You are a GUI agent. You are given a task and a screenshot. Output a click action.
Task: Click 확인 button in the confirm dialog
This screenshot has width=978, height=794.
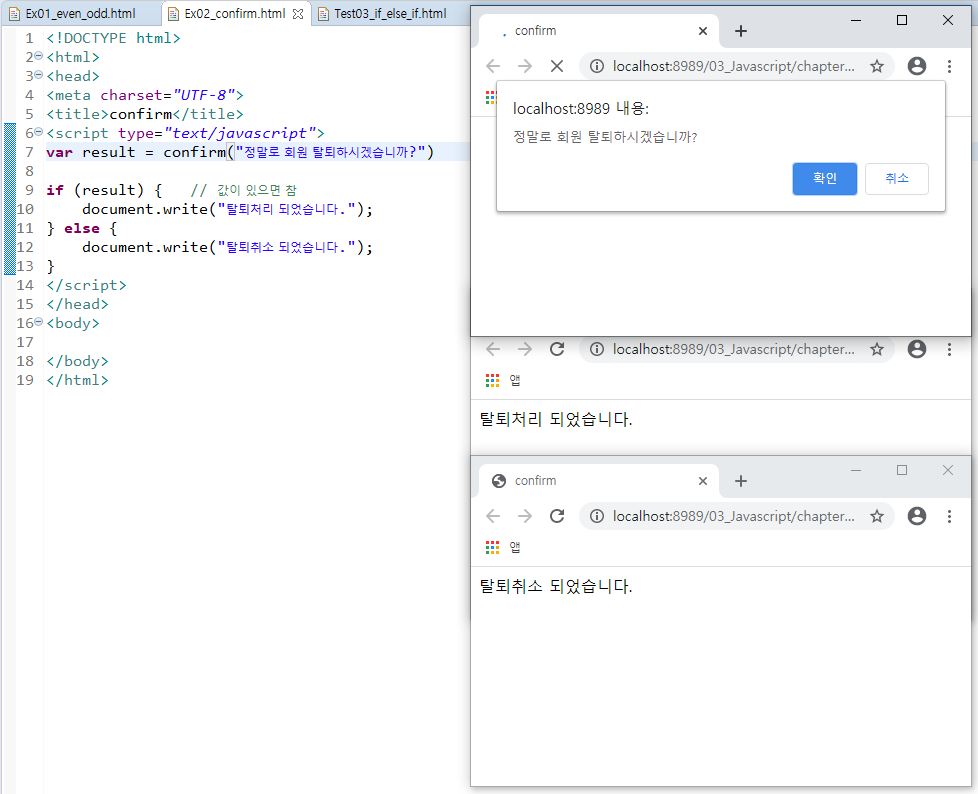pyautogui.click(x=825, y=178)
